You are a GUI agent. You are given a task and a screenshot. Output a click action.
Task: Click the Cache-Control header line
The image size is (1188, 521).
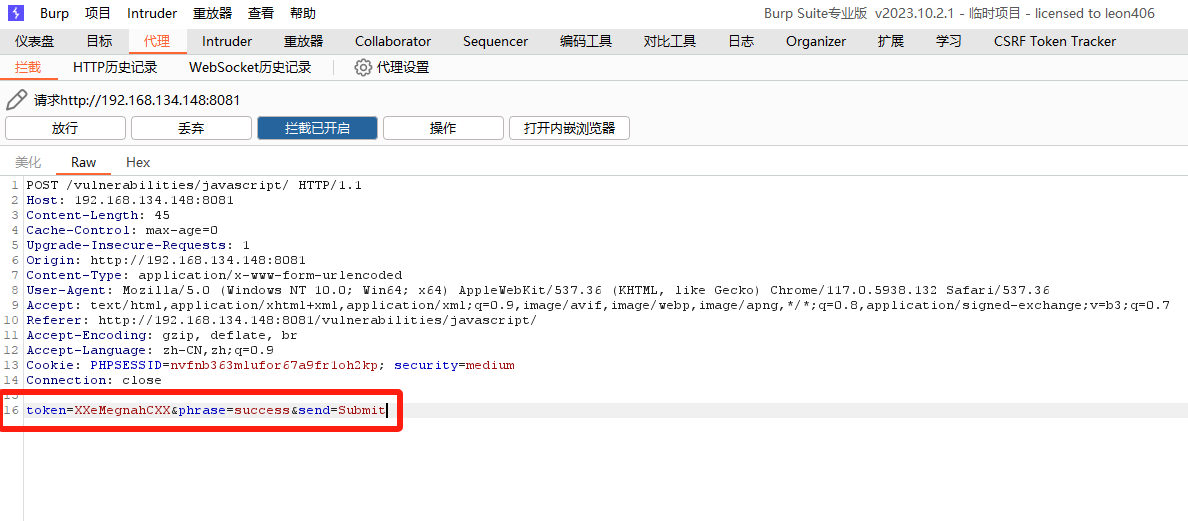[122, 230]
